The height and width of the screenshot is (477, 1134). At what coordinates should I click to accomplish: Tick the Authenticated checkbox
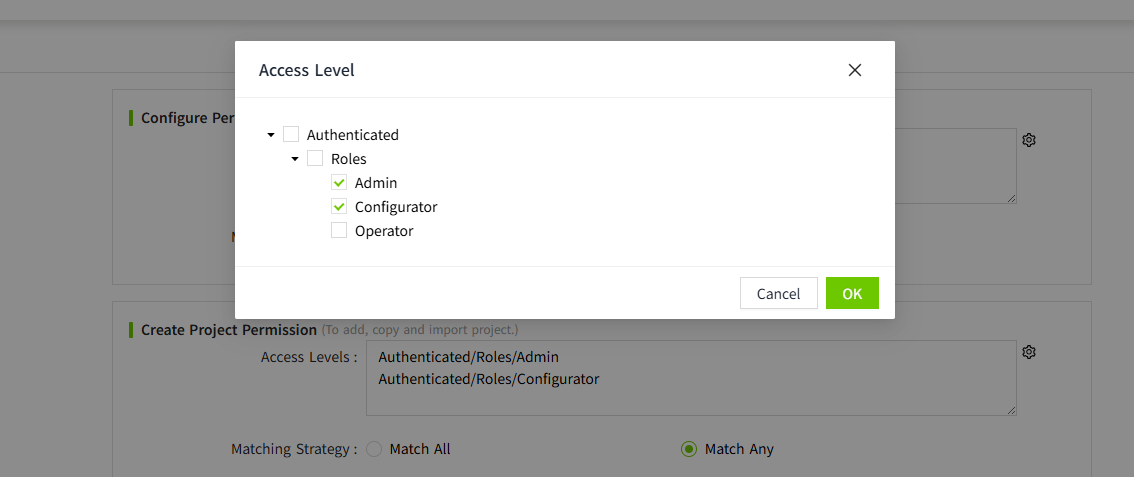(x=291, y=135)
